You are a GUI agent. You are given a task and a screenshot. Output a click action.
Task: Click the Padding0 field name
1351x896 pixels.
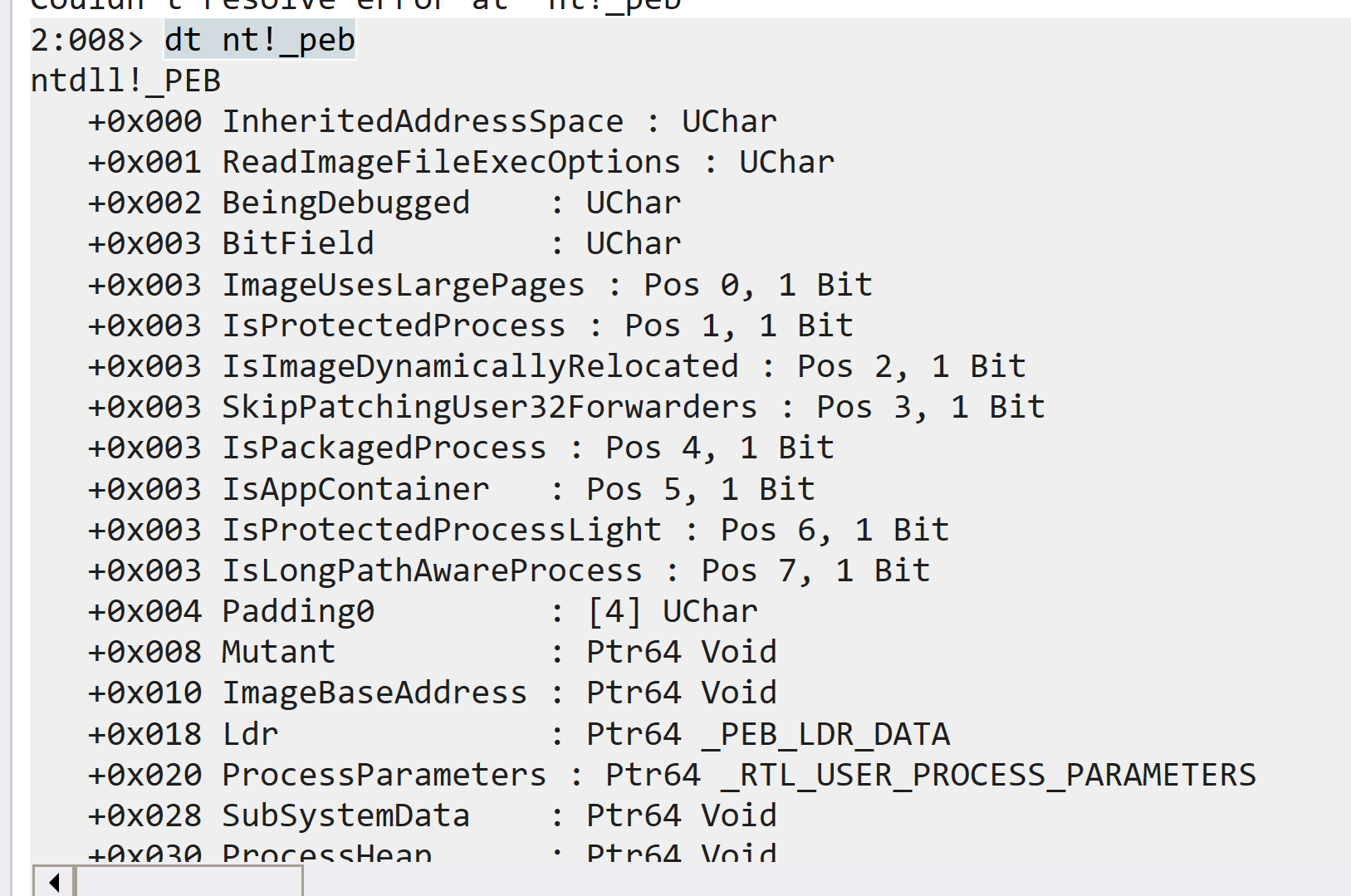coord(298,611)
